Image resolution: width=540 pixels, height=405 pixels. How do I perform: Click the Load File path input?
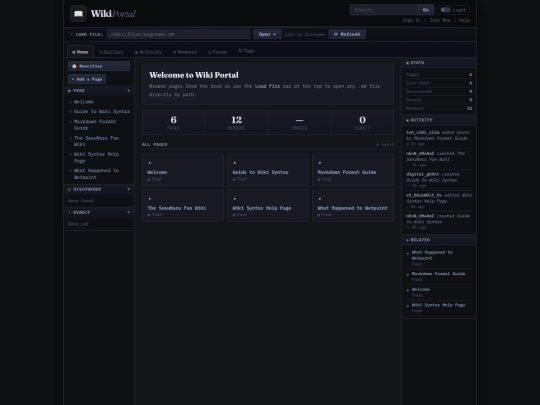click(x=178, y=34)
